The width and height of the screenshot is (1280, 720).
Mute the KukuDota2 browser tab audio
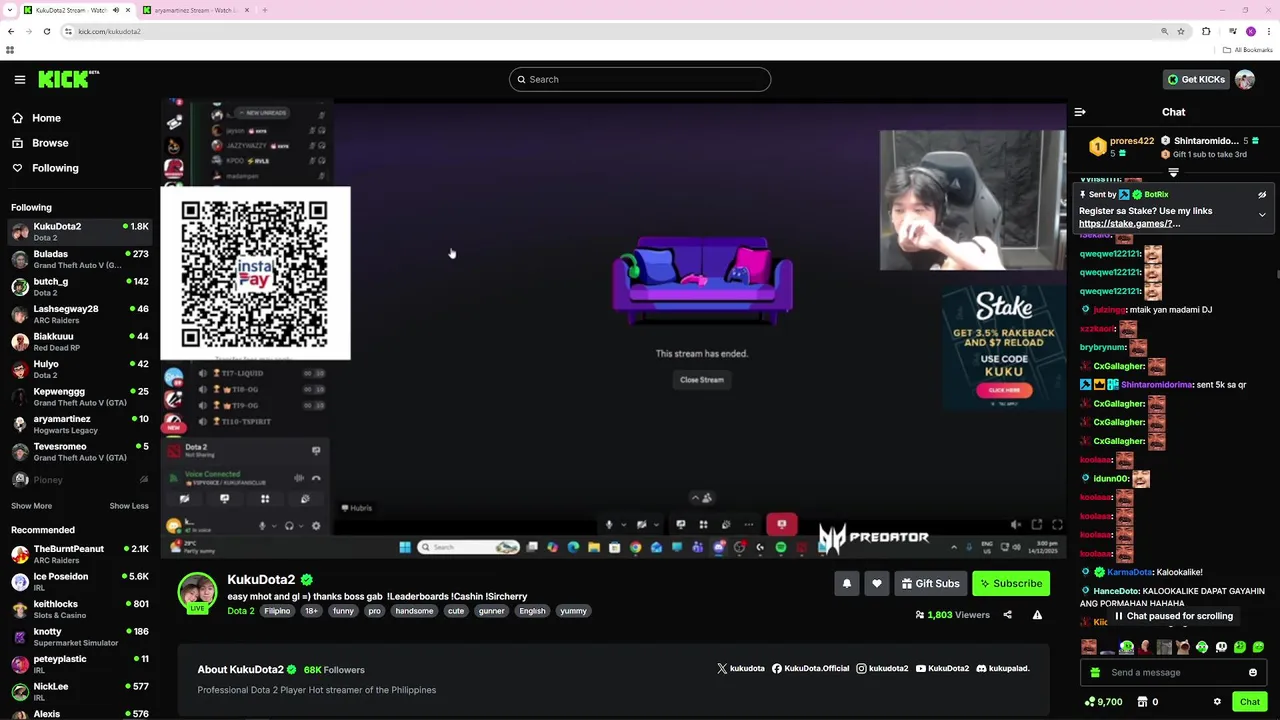click(116, 10)
